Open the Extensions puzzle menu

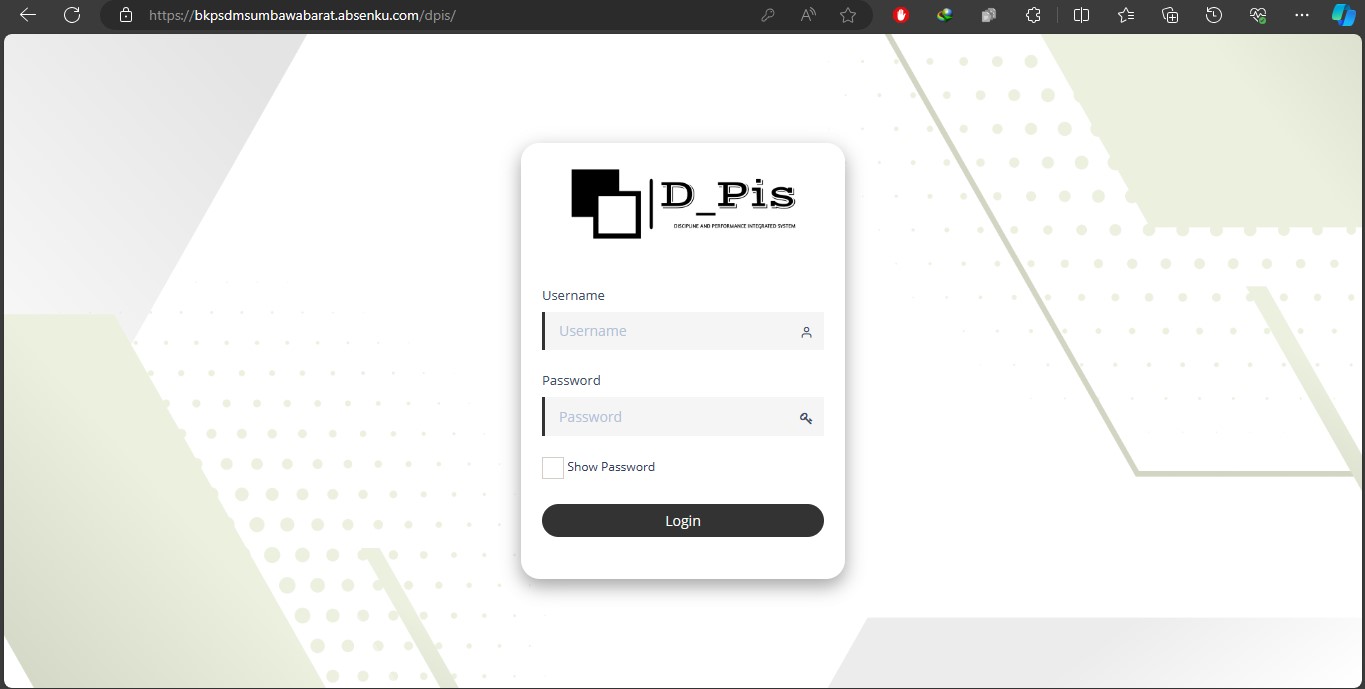1034,15
